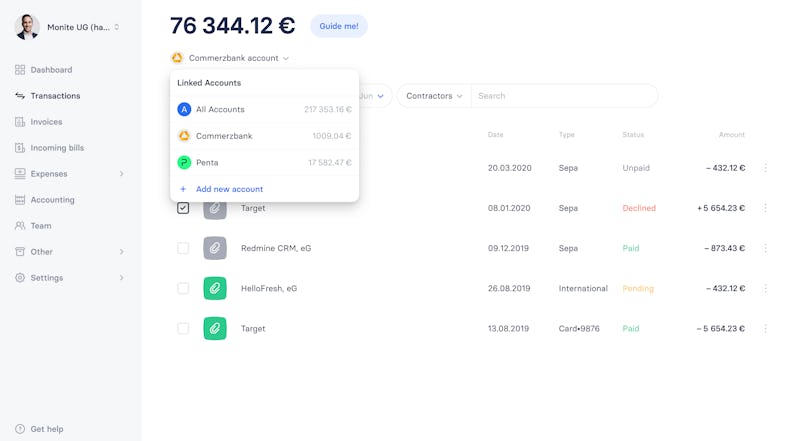Open attachment icon for HelloFresh row
The width and height of the screenshot is (807, 441).
click(215, 288)
